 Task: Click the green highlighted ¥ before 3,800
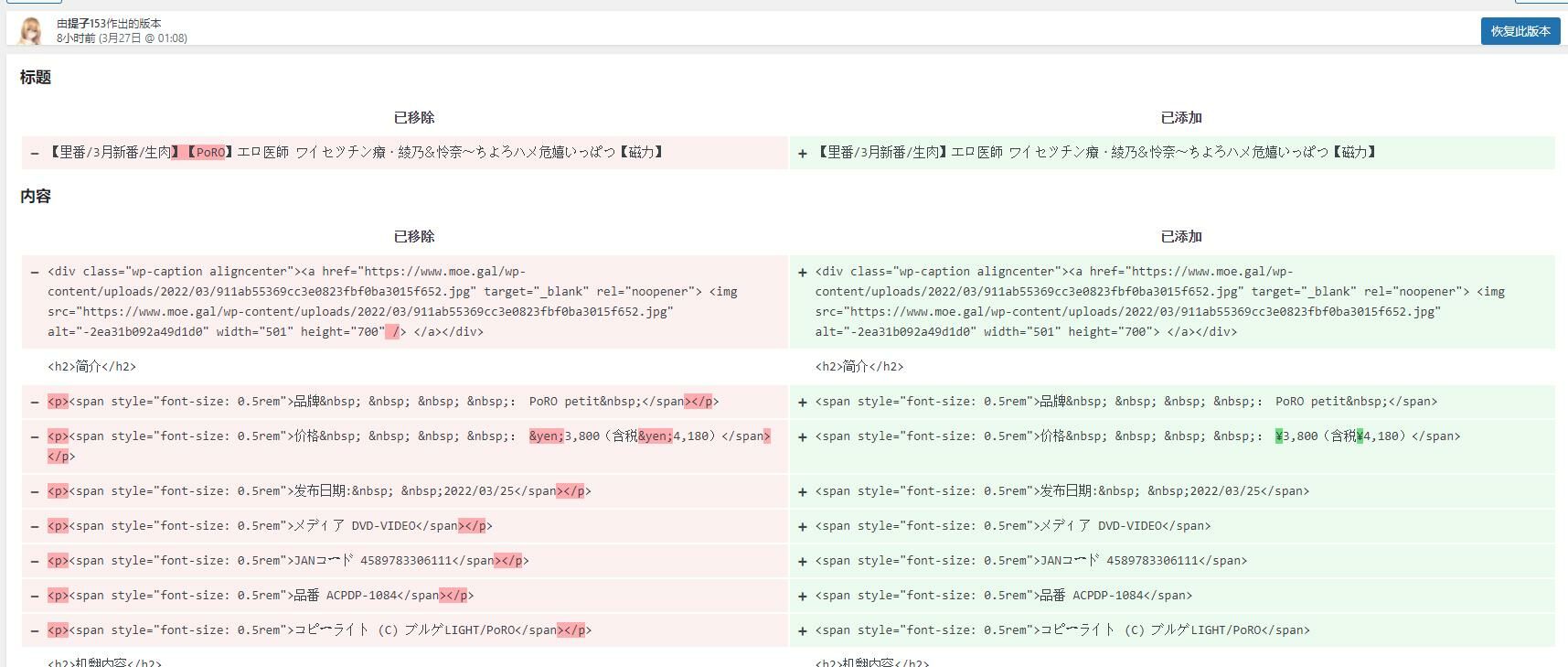pos(1279,436)
